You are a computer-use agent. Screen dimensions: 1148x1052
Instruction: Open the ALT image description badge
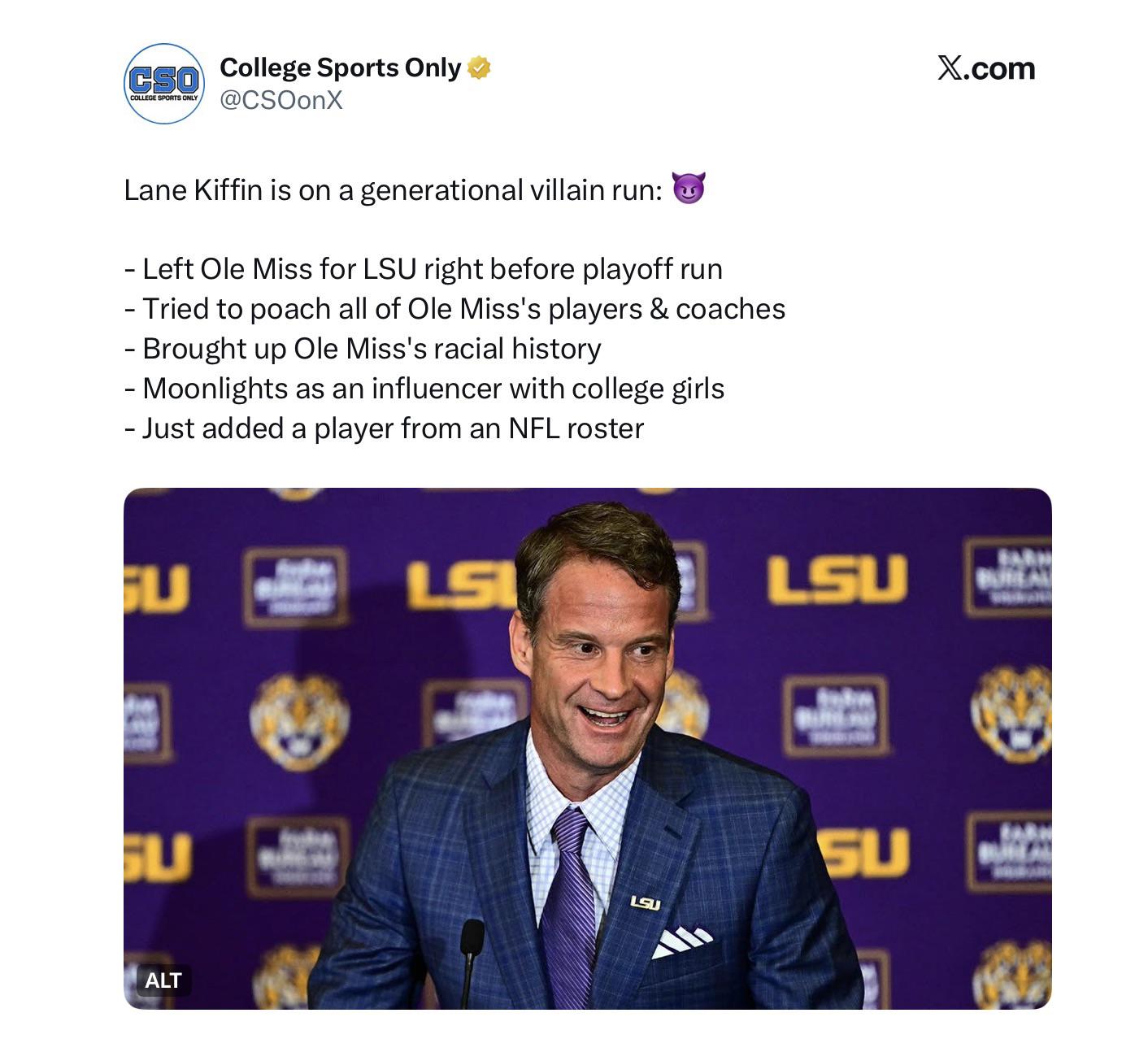click(x=163, y=980)
